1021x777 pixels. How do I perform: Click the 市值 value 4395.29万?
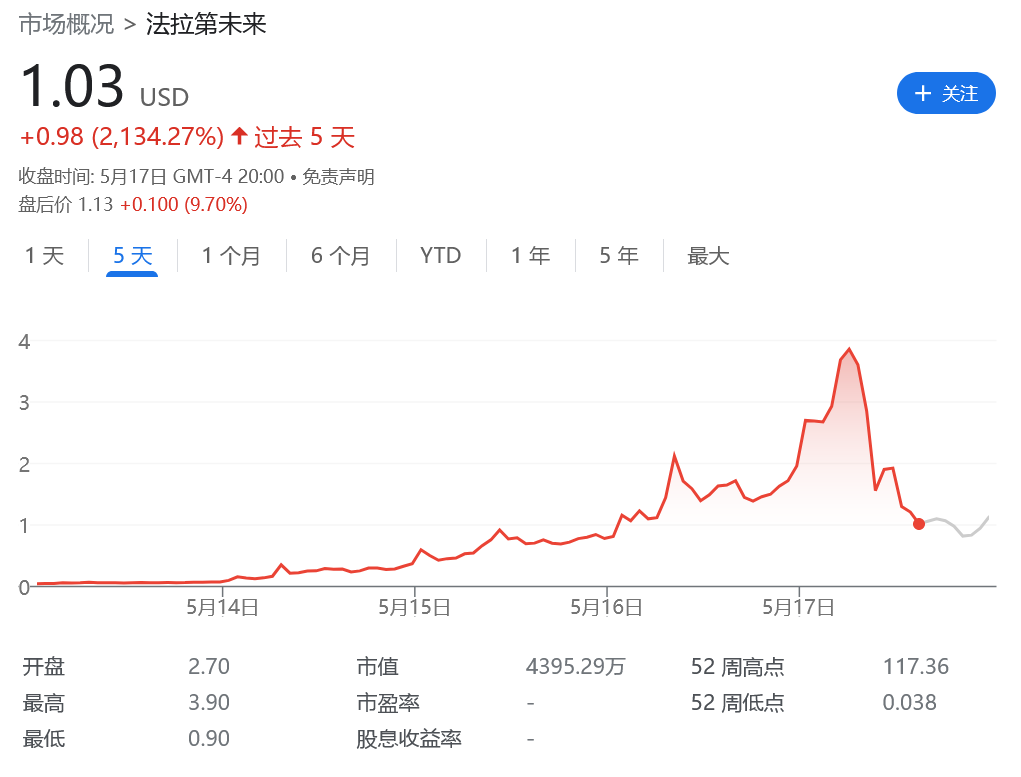point(576,666)
